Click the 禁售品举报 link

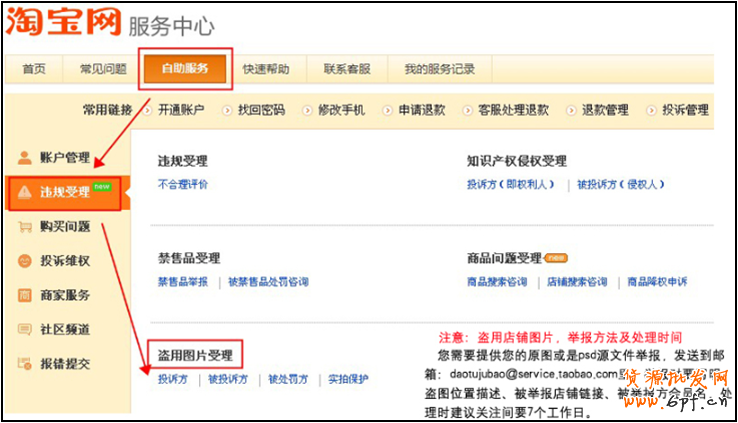pos(183,282)
